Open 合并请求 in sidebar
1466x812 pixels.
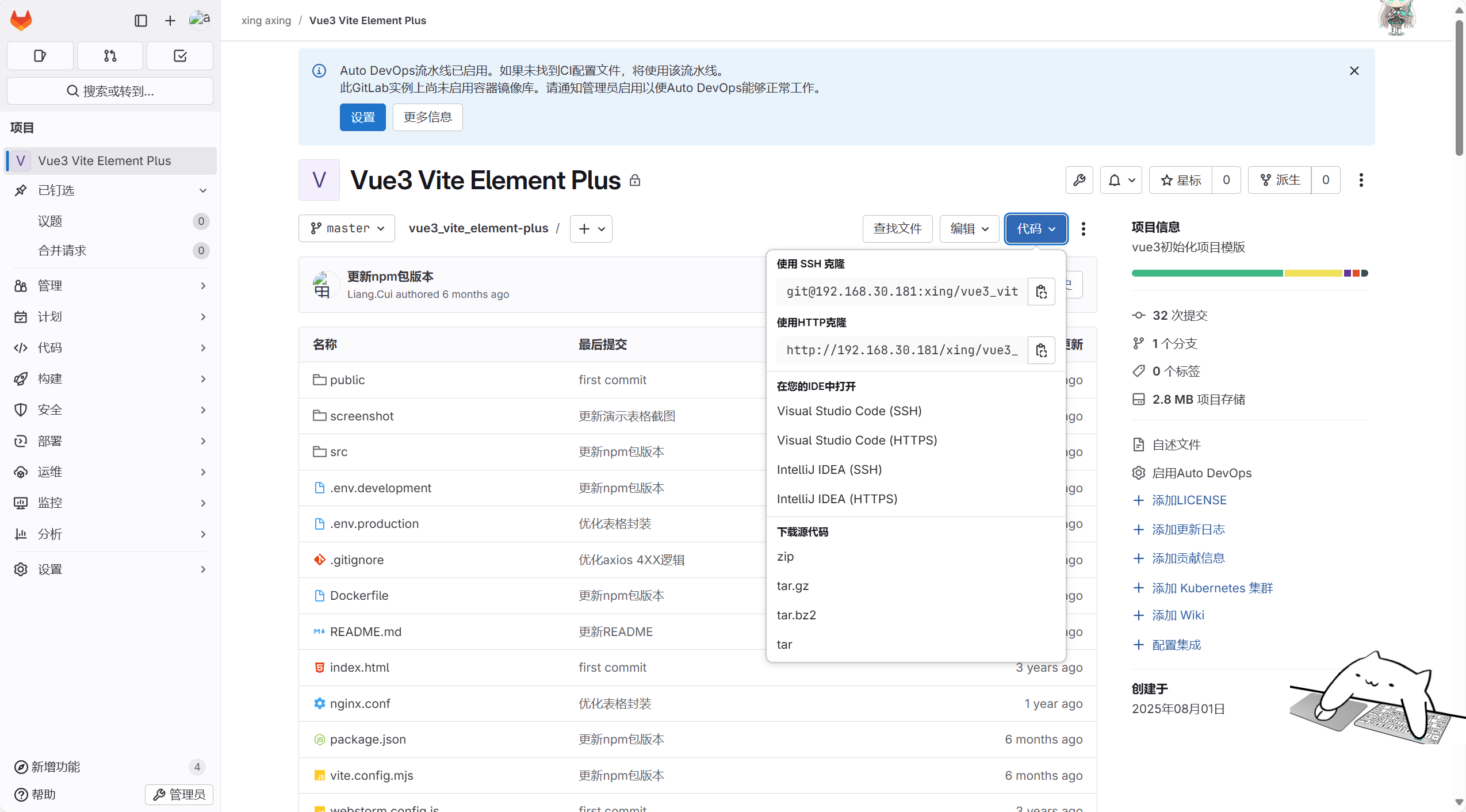pos(110,251)
